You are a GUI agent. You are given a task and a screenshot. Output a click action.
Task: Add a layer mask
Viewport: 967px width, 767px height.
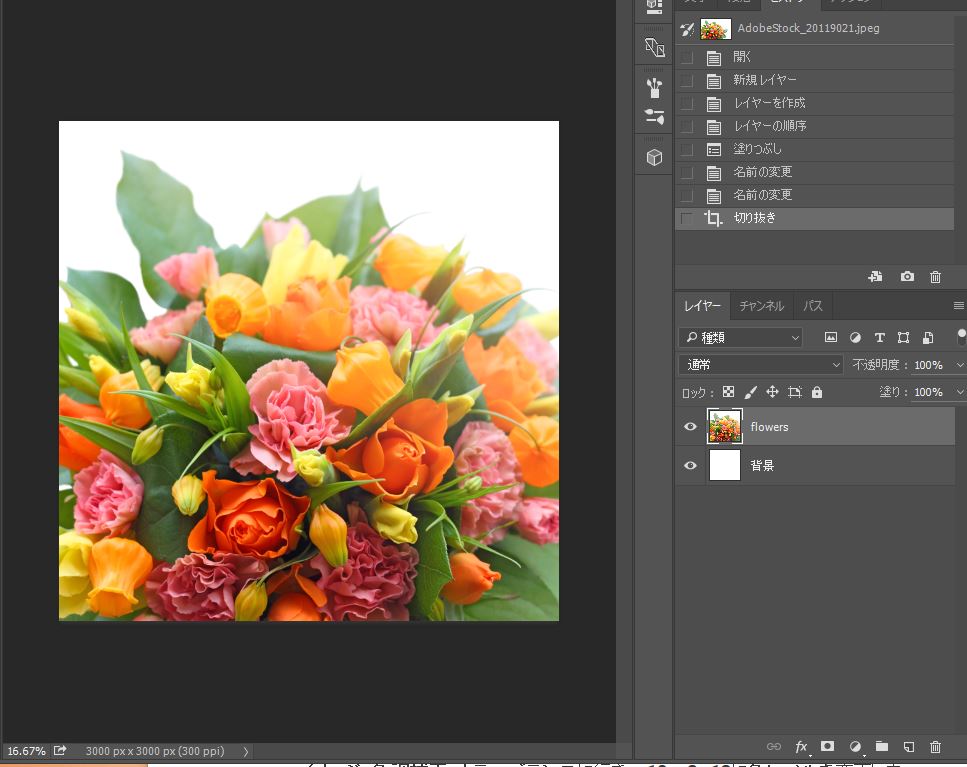(x=828, y=747)
